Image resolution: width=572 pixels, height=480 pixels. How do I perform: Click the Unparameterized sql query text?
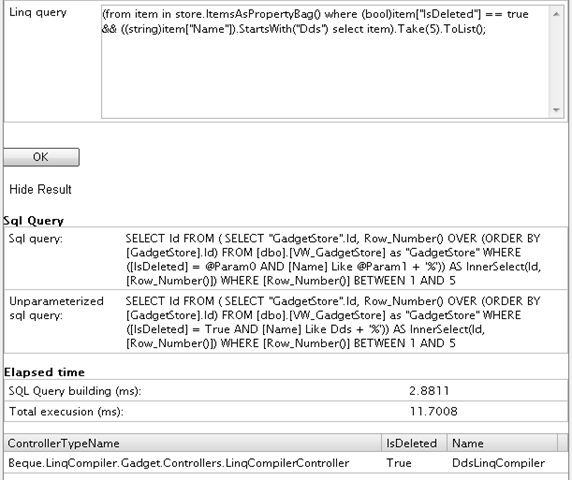pyautogui.click(x=333, y=322)
